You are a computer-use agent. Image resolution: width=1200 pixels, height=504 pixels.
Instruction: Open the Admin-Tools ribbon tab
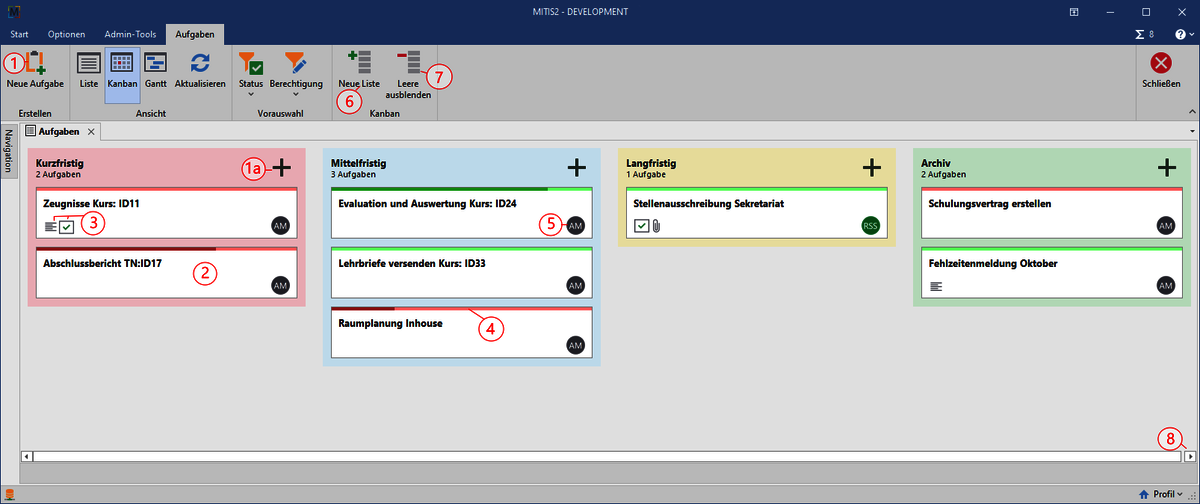pos(132,35)
